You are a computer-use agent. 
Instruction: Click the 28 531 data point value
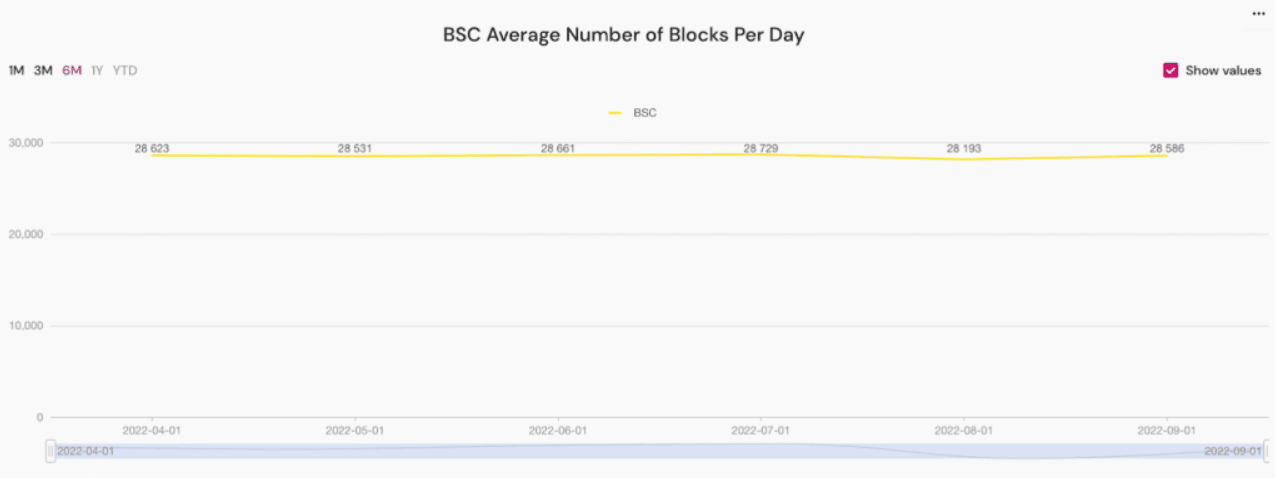pos(355,149)
